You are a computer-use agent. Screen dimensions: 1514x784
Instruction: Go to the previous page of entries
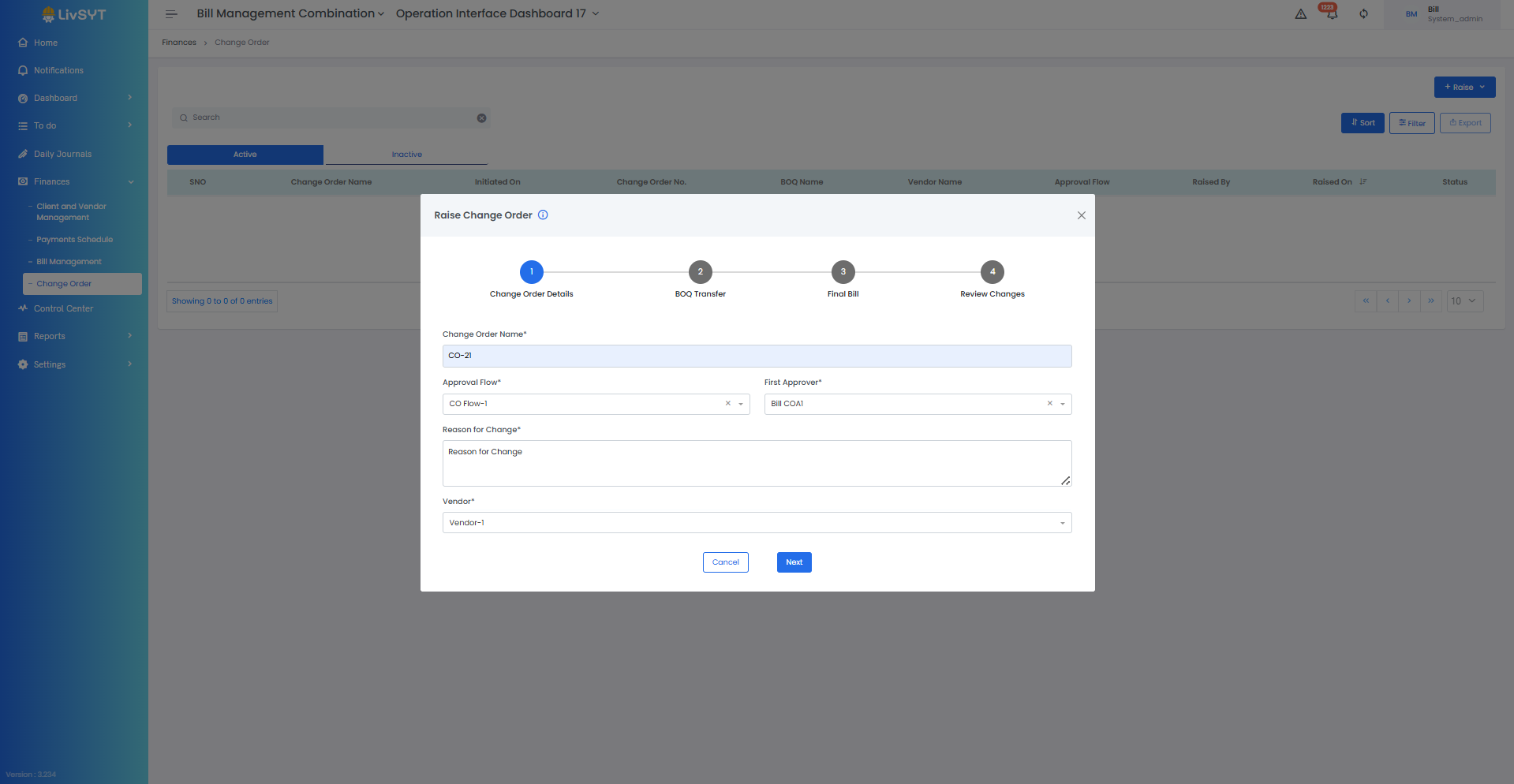tap(1388, 301)
